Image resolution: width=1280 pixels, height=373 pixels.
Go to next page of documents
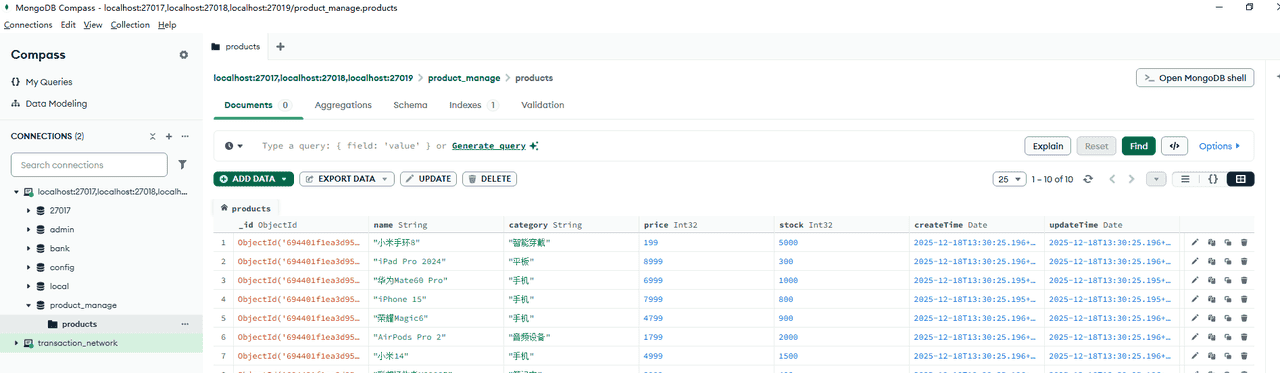1132,179
